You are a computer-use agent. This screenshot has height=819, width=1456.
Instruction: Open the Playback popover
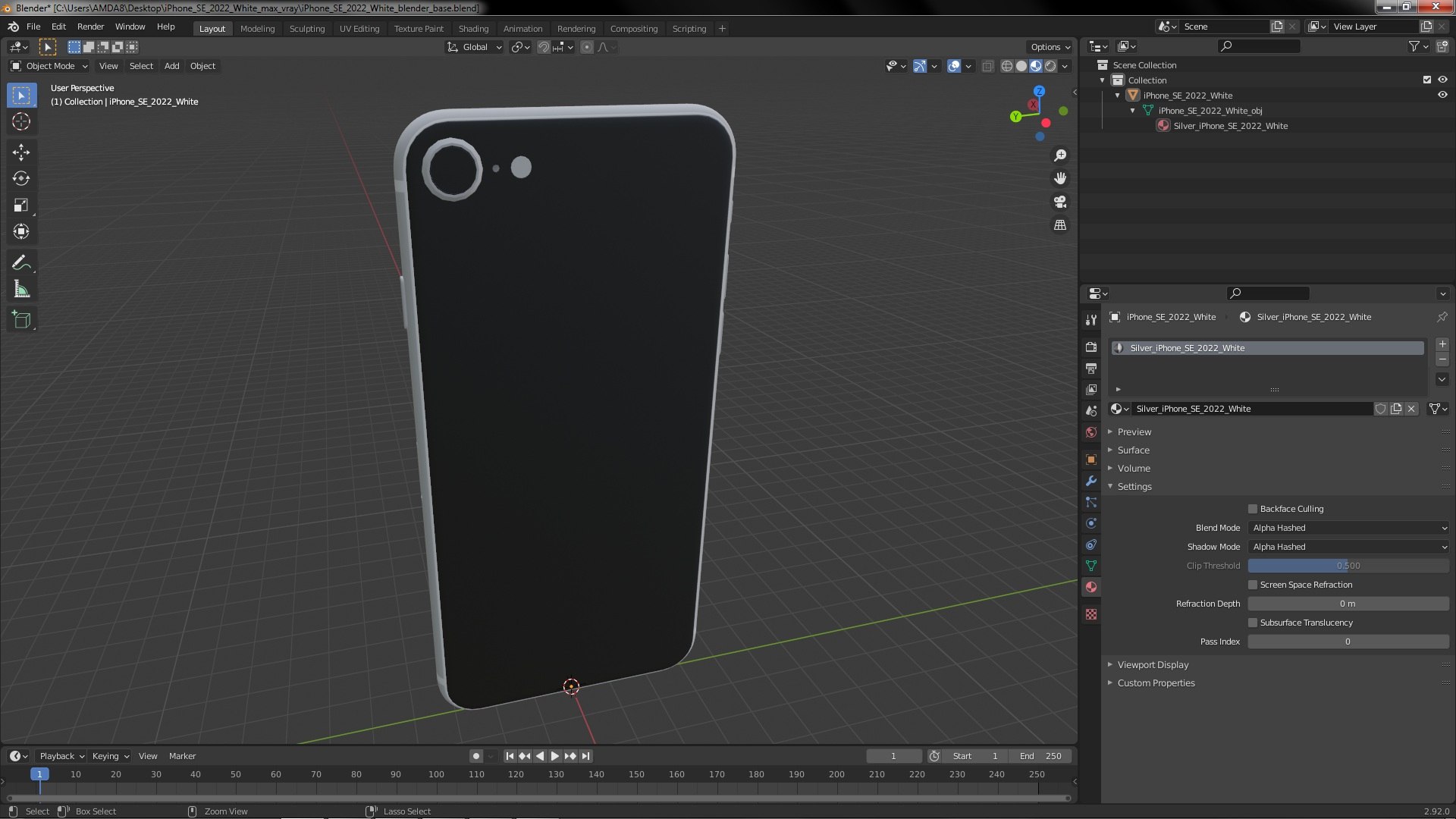(x=61, y=756)
